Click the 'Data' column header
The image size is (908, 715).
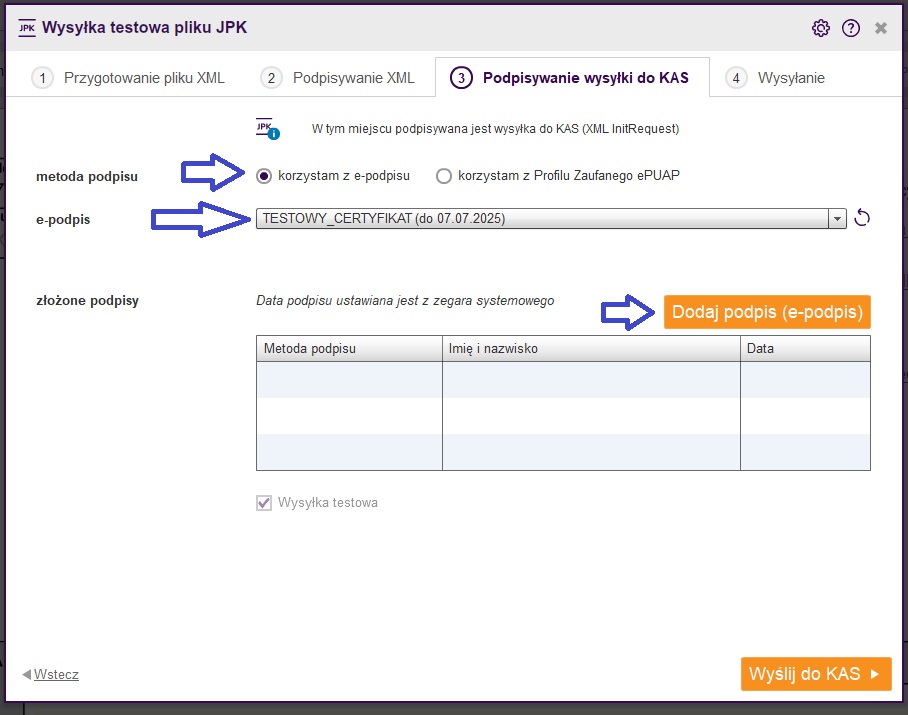click(x=806, y=349)
